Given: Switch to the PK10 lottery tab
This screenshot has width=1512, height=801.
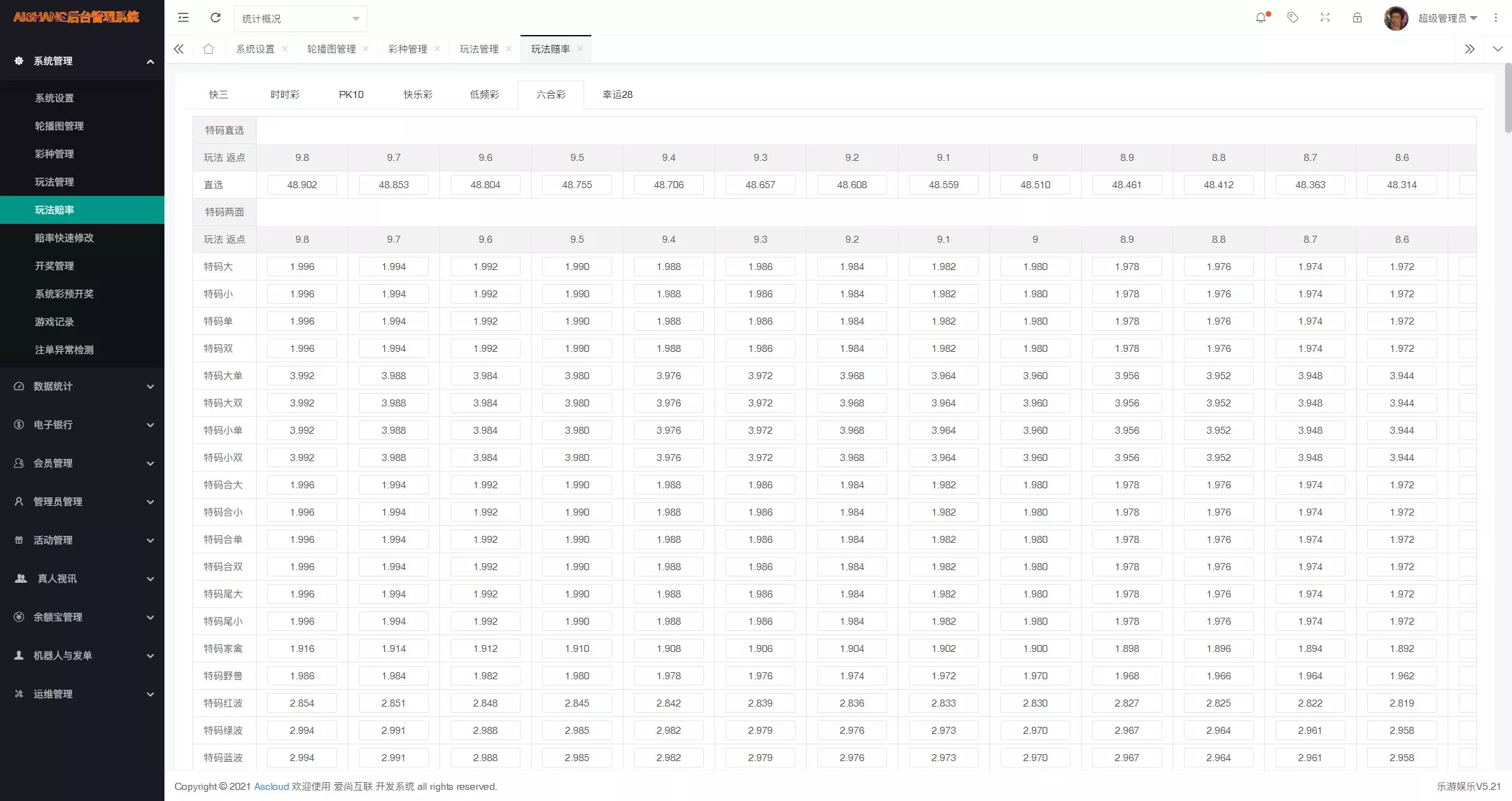Looking at the screenshot, I should (x=351, y=94).
